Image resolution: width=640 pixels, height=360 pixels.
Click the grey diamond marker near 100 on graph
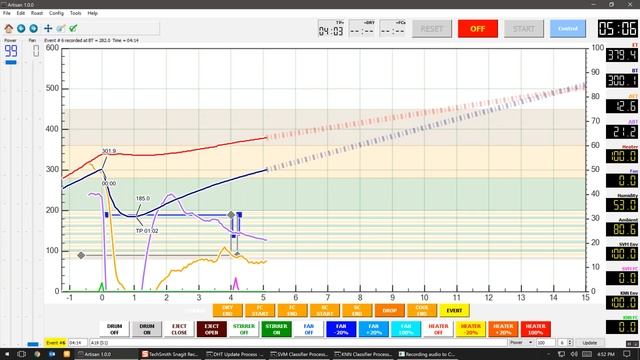pyautogui.click(x=81, y=255)
